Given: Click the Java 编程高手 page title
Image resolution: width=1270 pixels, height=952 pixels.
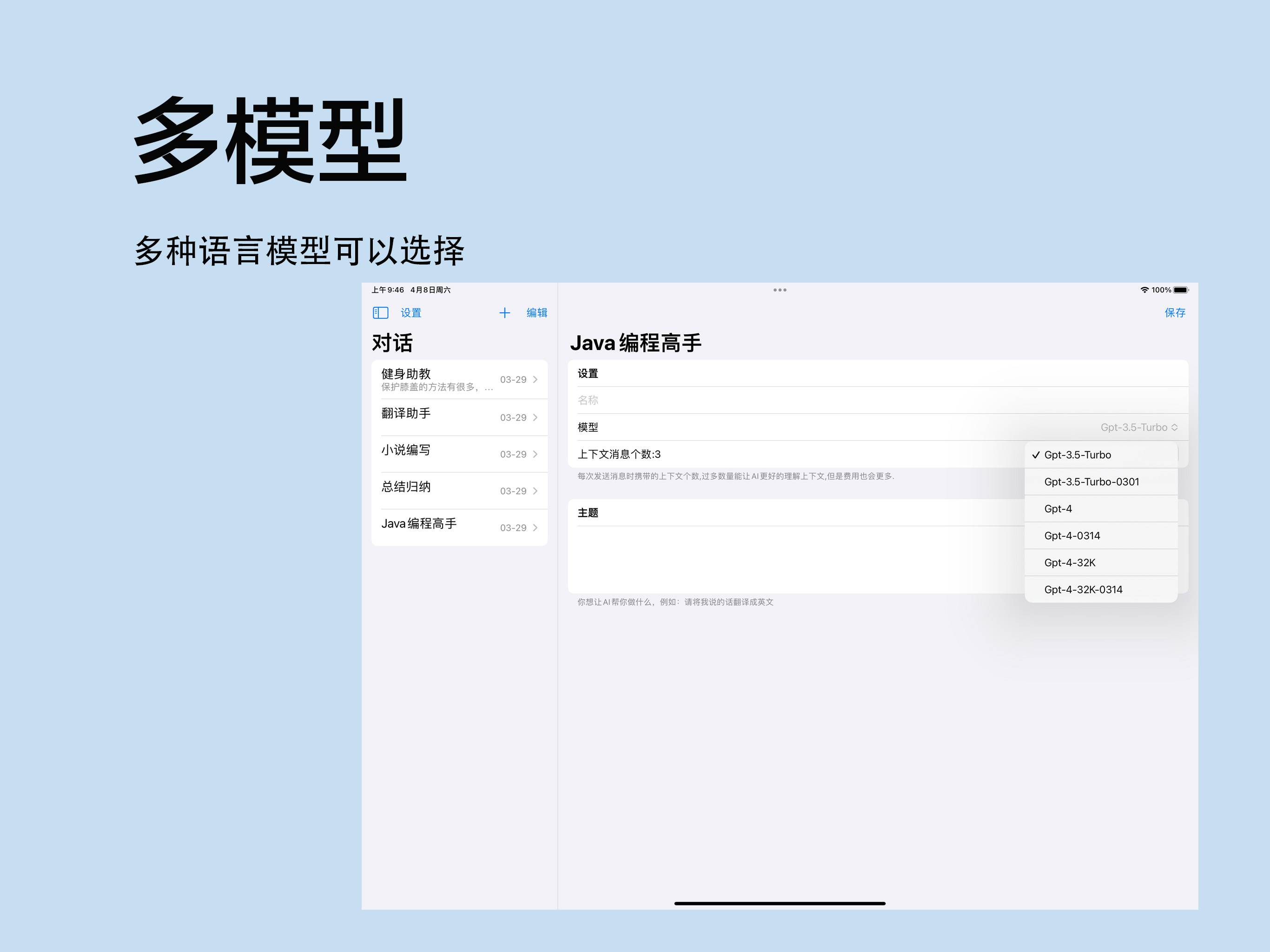Looking at the screenshot, I should pyautogui.click(x=635, y=344).
